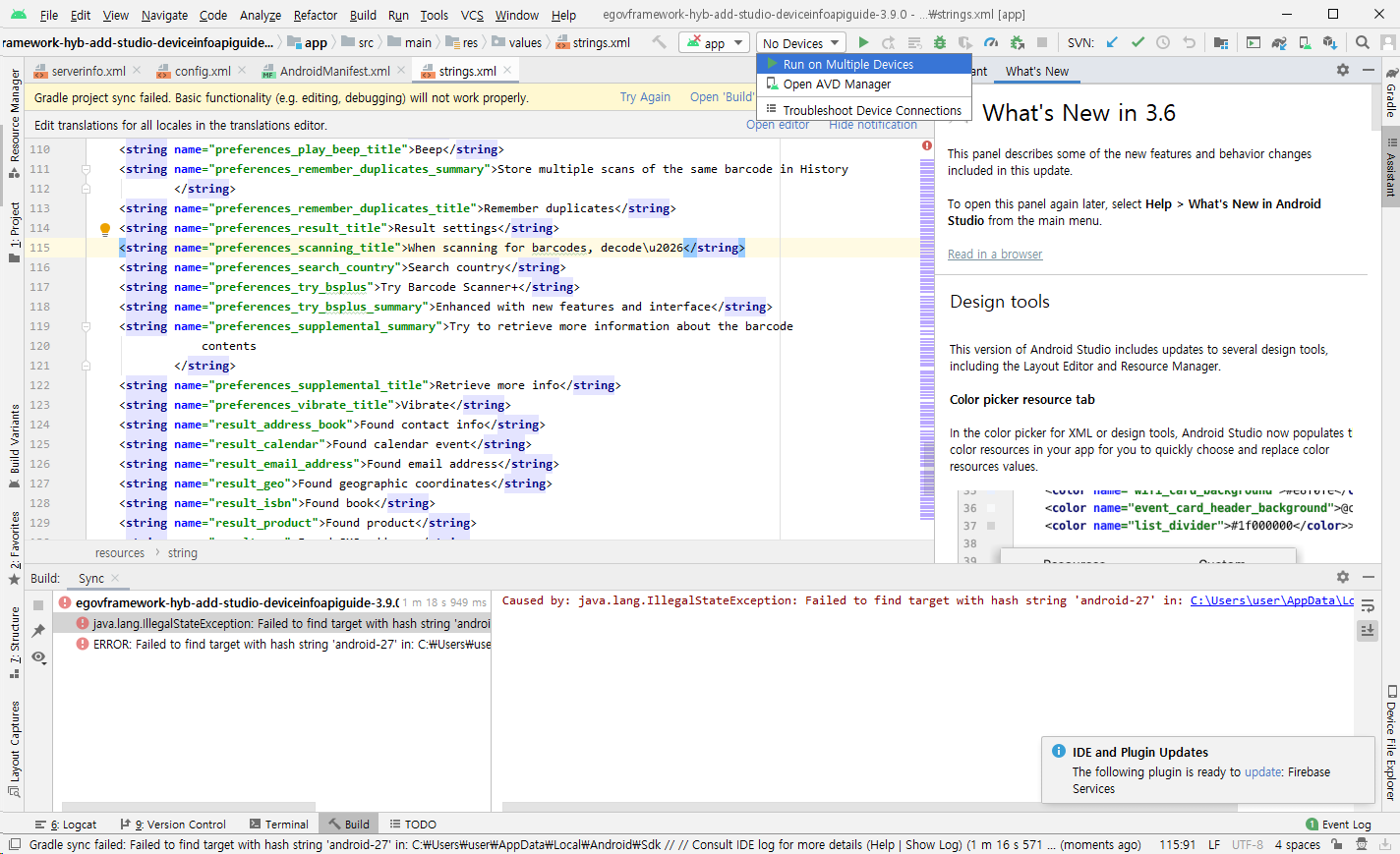Open the Refactor menu

coord(315,15)
